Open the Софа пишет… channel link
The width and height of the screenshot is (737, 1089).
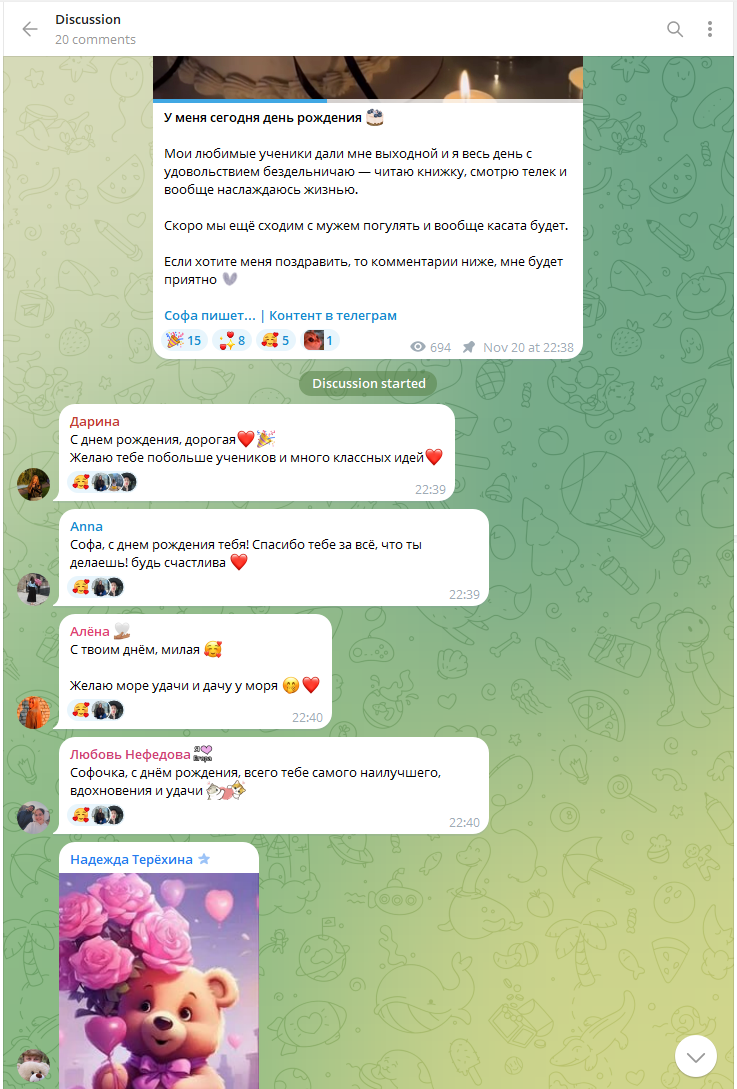click(x=210, y=315)
